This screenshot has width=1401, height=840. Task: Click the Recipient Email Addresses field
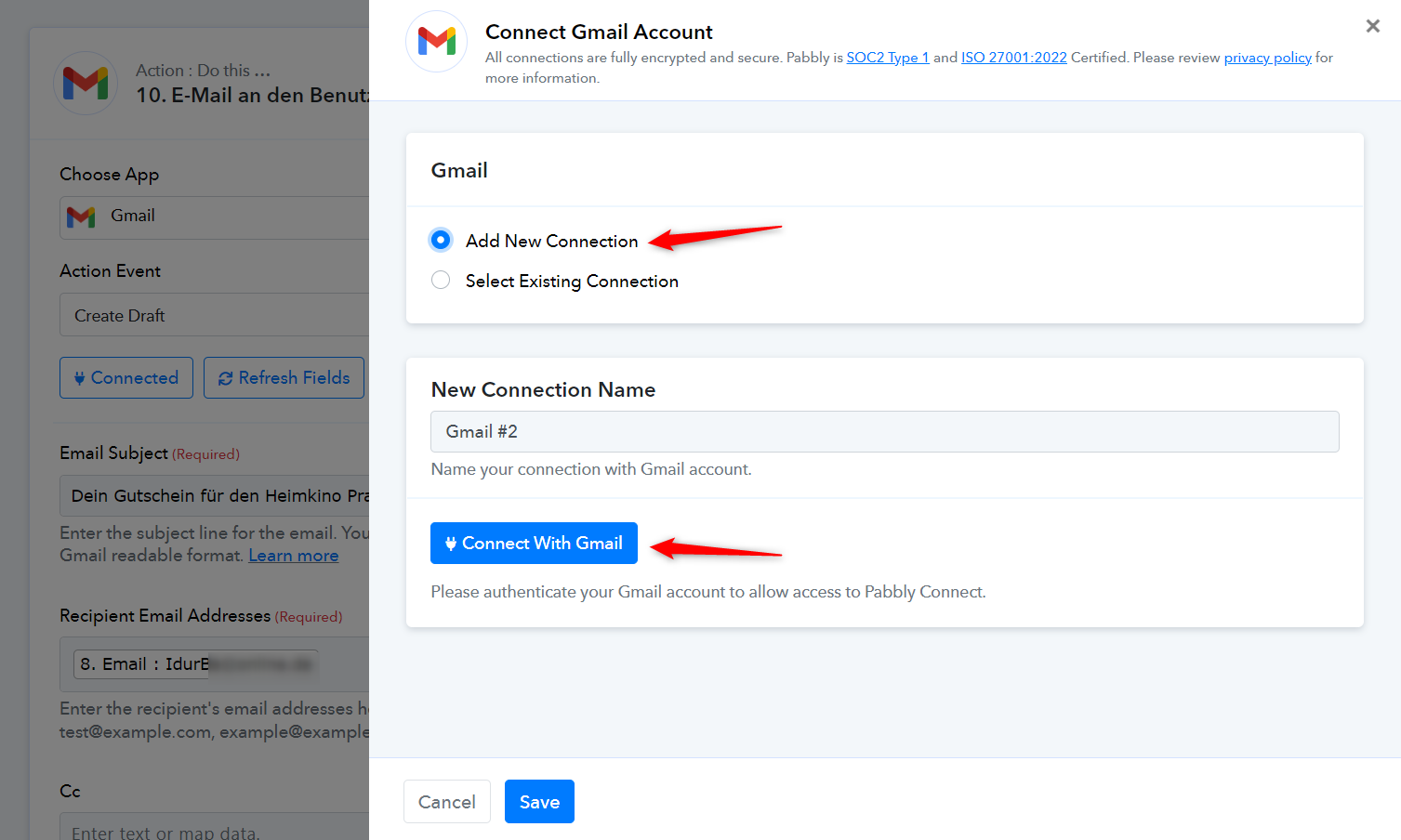tap(215, 664)
